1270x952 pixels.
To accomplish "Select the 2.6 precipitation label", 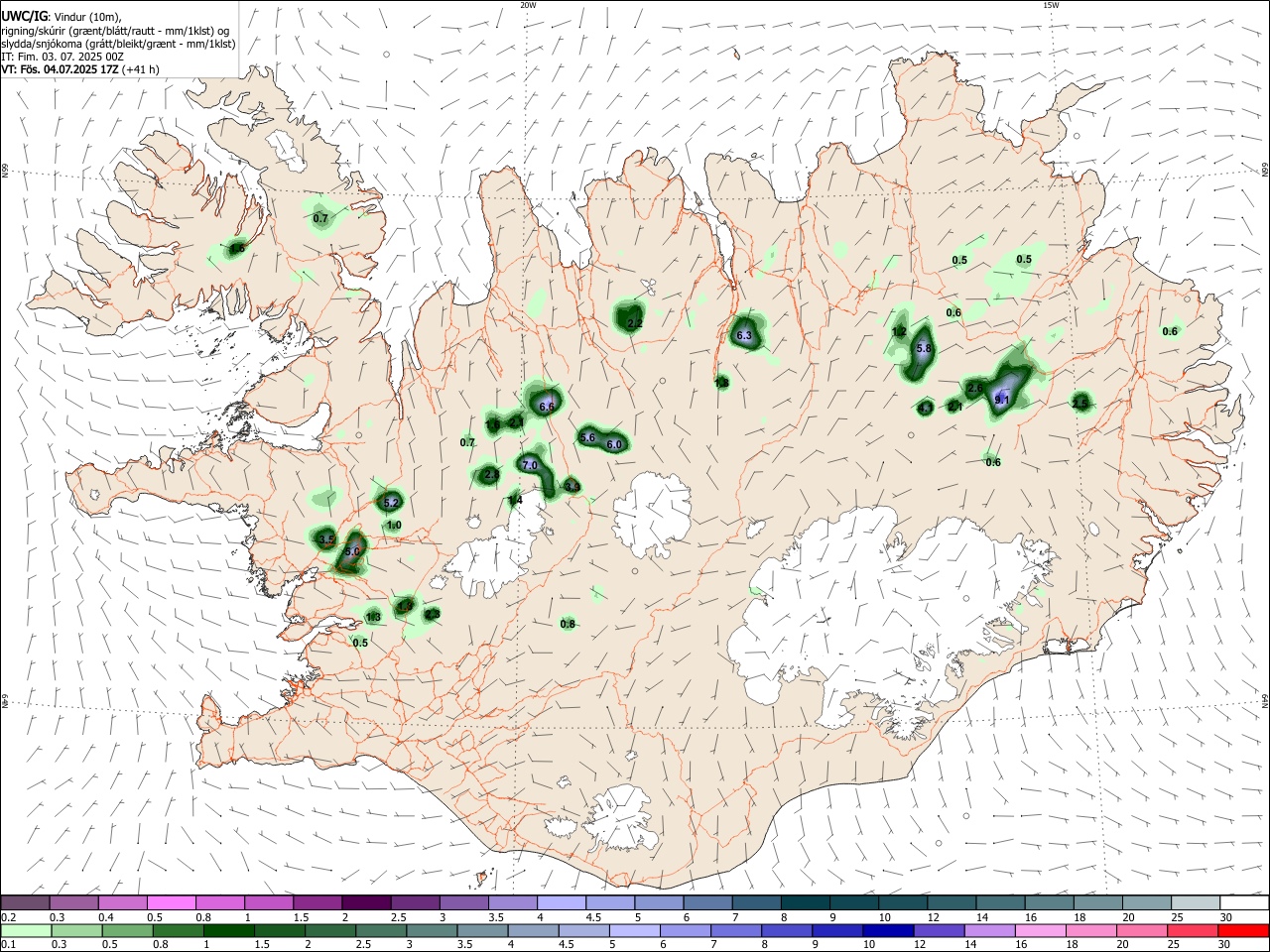I will (x=975, y=388).
